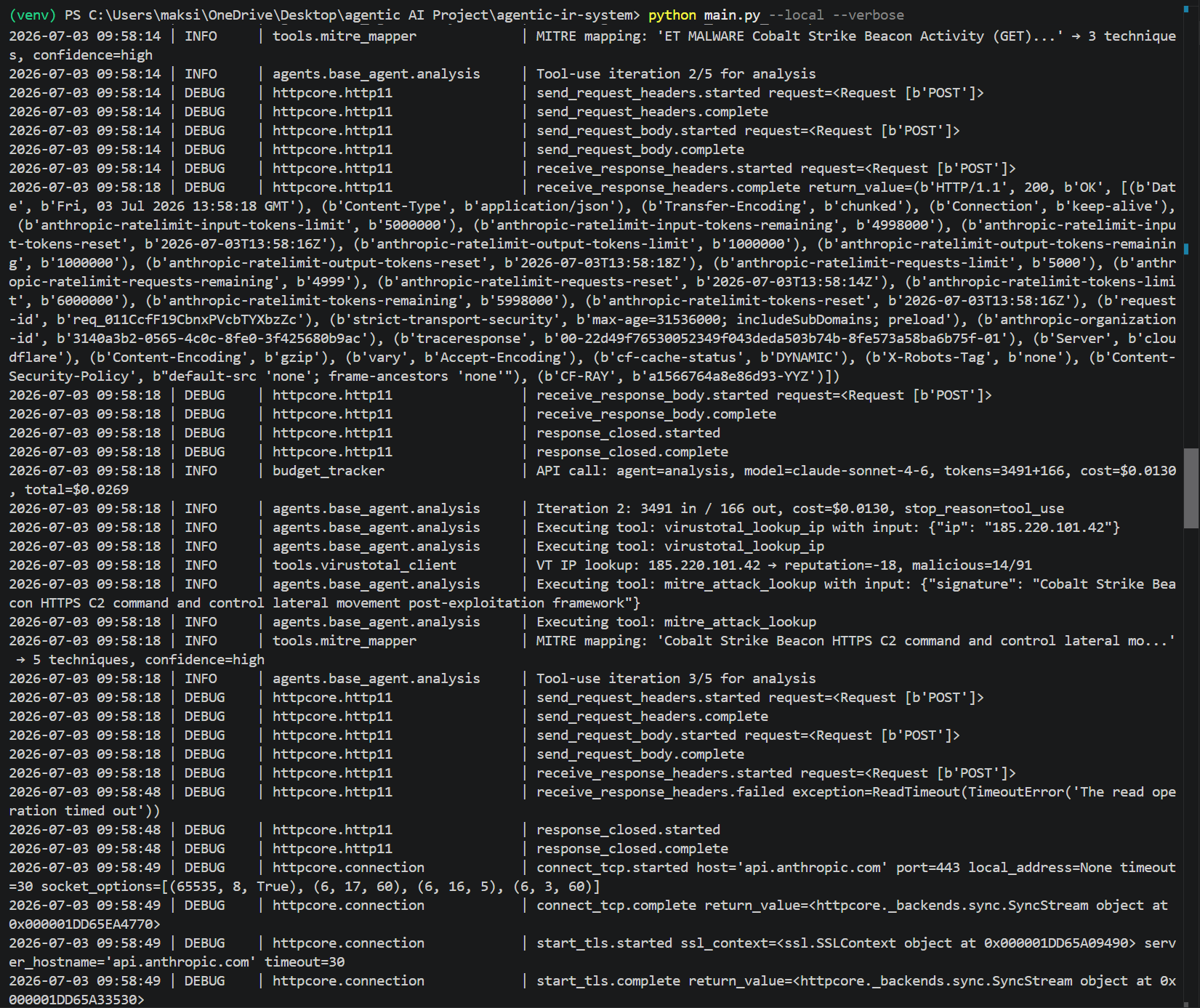1200x1008 pixels.
Task: Click the wrapped text "ration timed out'))"
Action: tap(84, 811)
